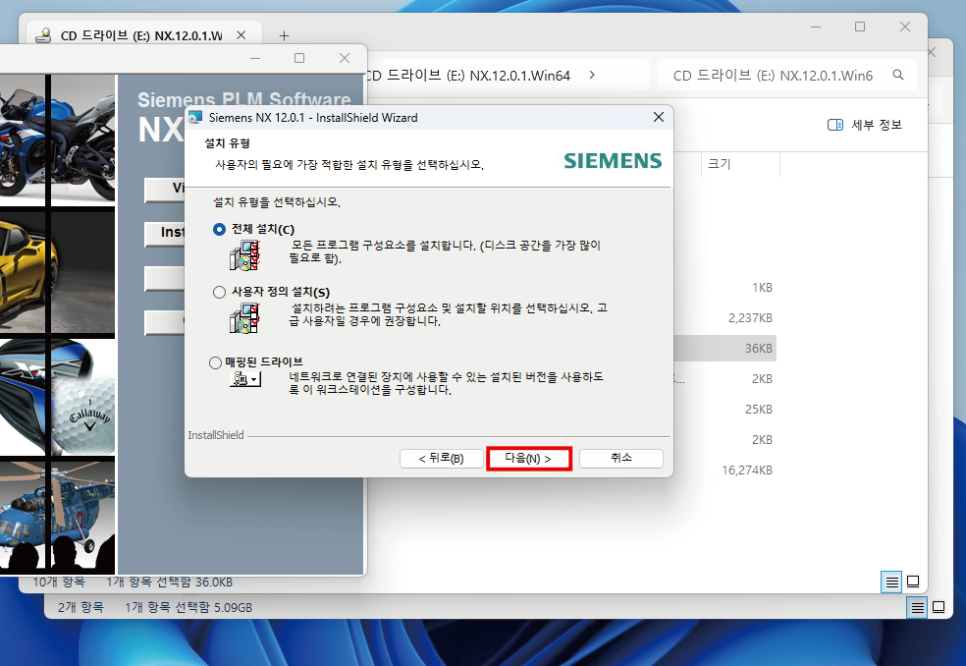Select the file row sized 36KB
The height and width of the screenshot is (666, 966).
724,348
